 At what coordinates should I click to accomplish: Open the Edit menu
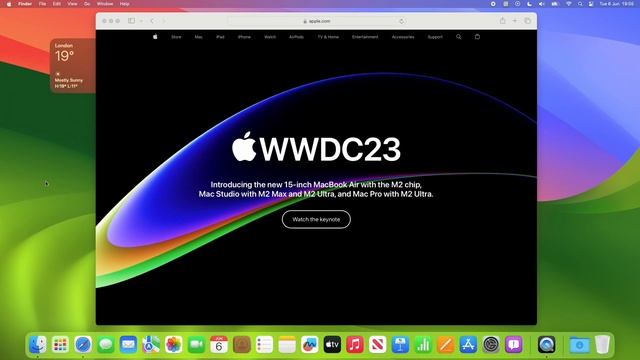pyautogui.click(x=57, y=4)
